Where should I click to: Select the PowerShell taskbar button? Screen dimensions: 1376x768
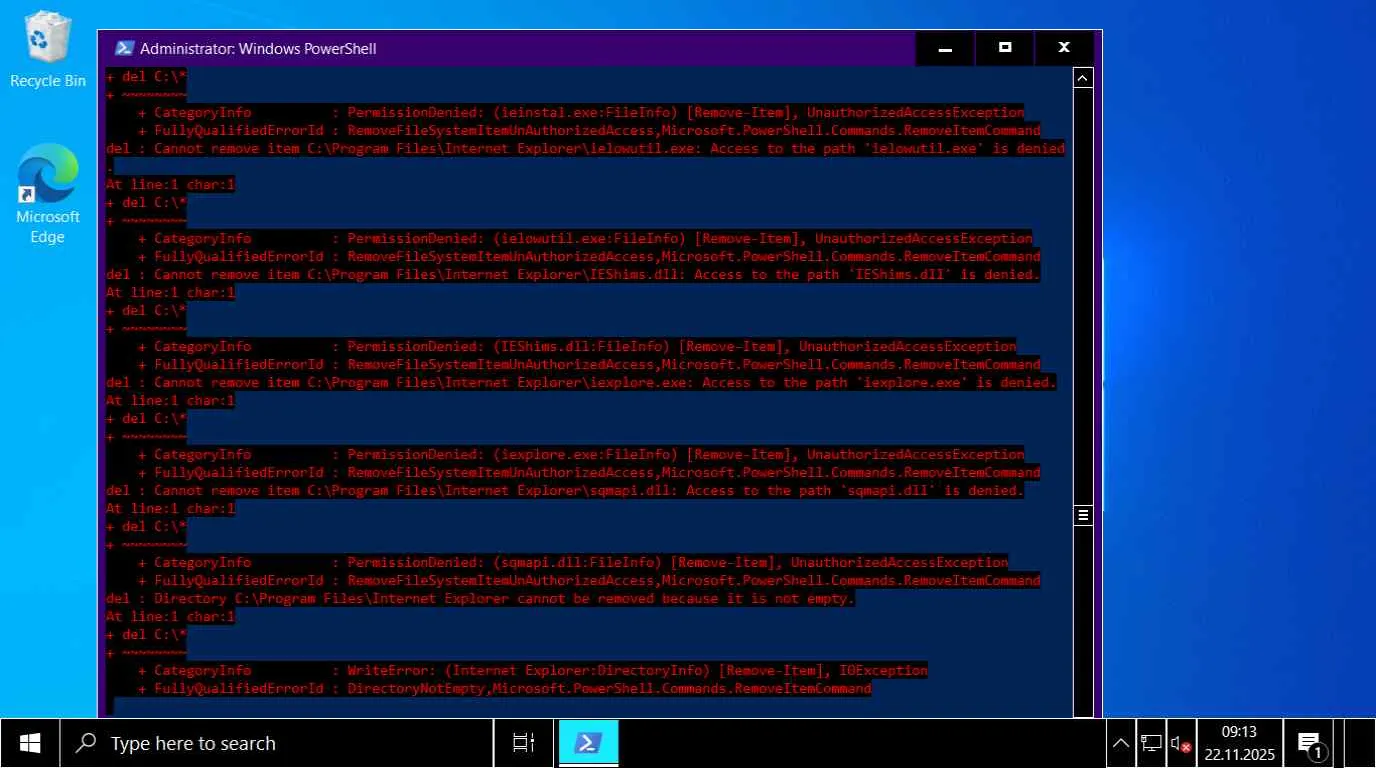pos(588,743)
